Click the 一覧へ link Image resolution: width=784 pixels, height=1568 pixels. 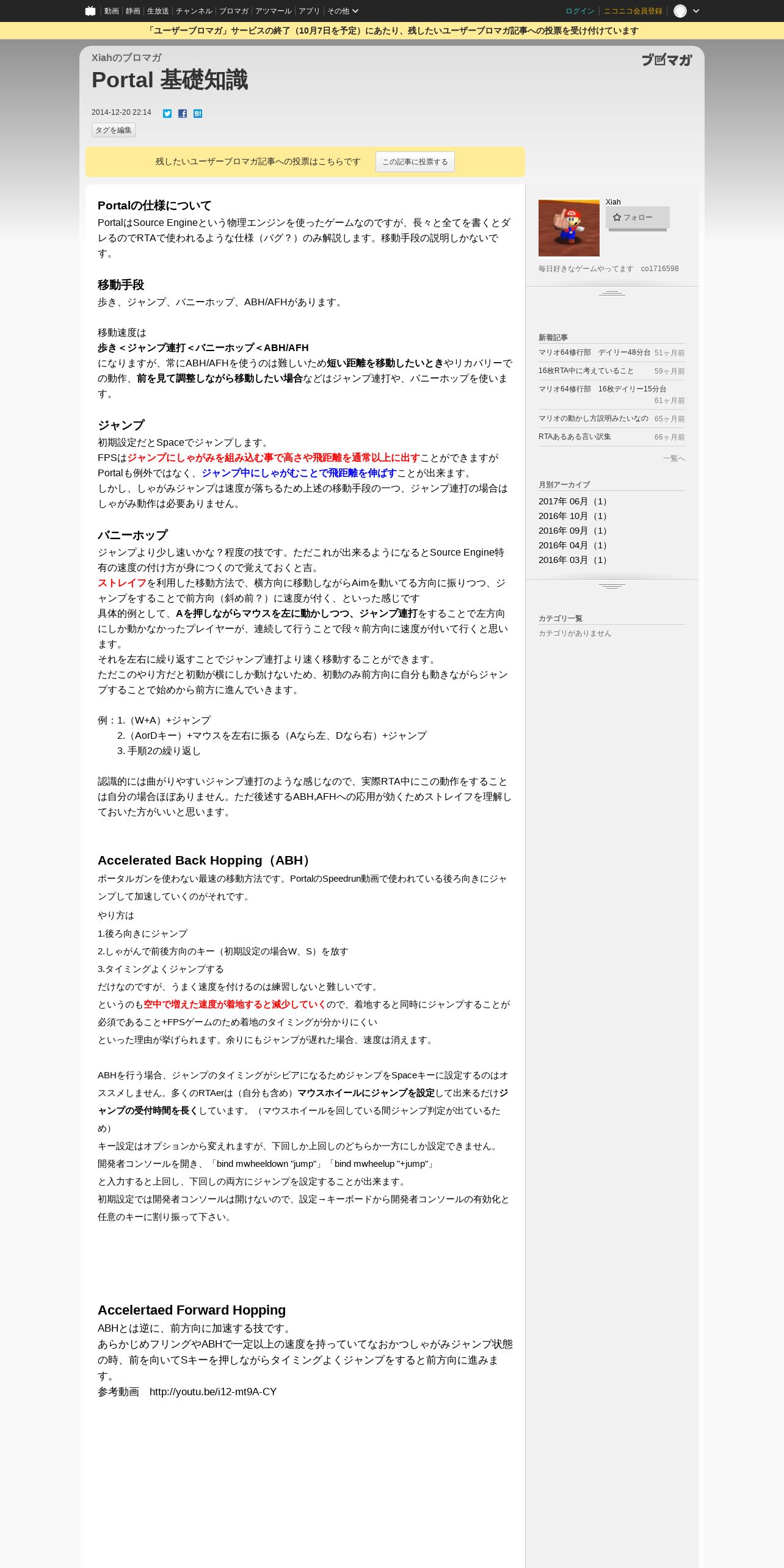point(674,459)
